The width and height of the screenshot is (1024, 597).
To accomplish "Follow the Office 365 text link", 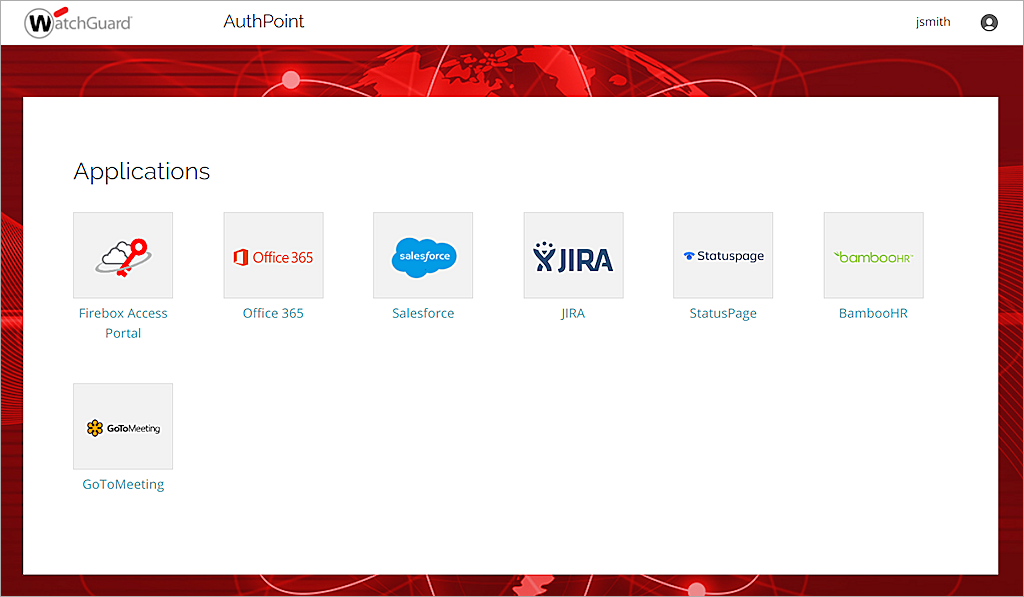I will [x=273, y=313].
